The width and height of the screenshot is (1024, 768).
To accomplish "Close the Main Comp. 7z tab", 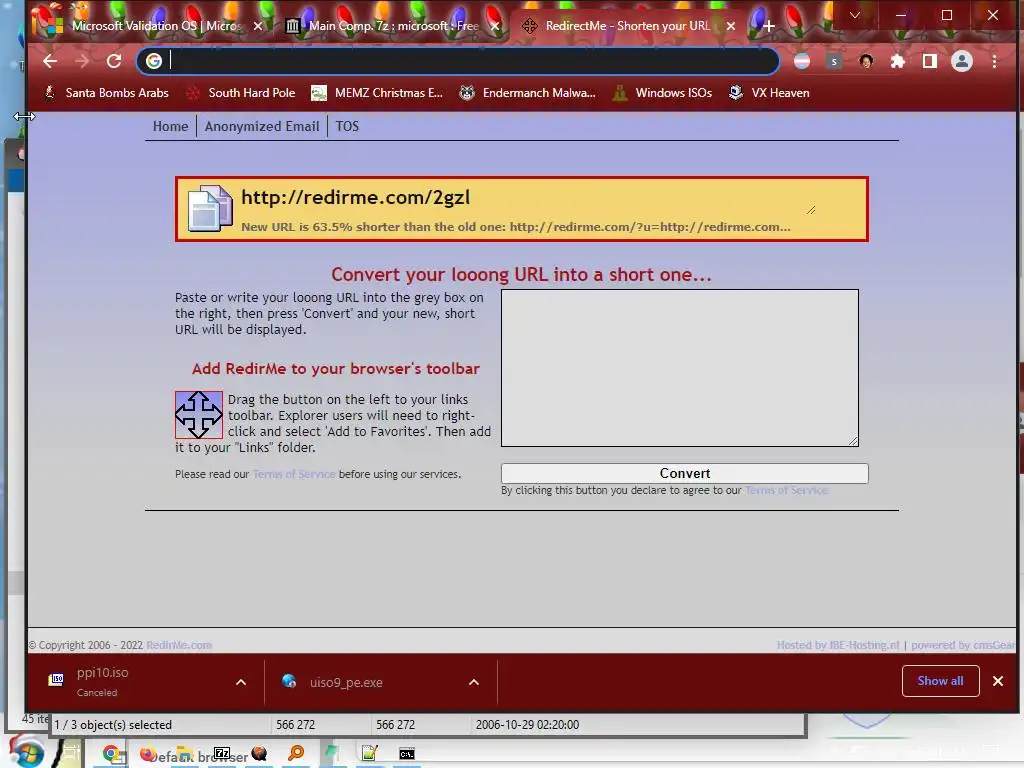I will (x=495, y=26).
